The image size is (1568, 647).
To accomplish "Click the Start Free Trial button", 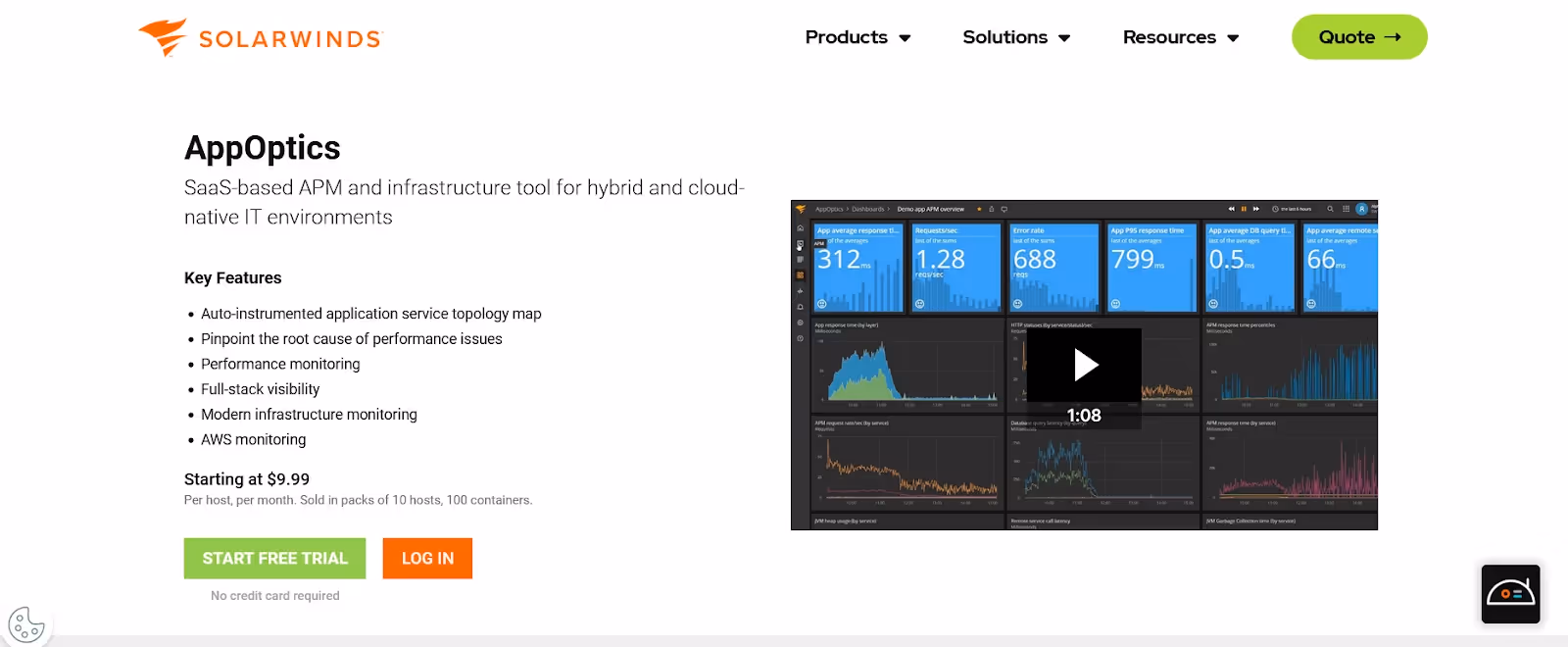I will tap(274, 558).
